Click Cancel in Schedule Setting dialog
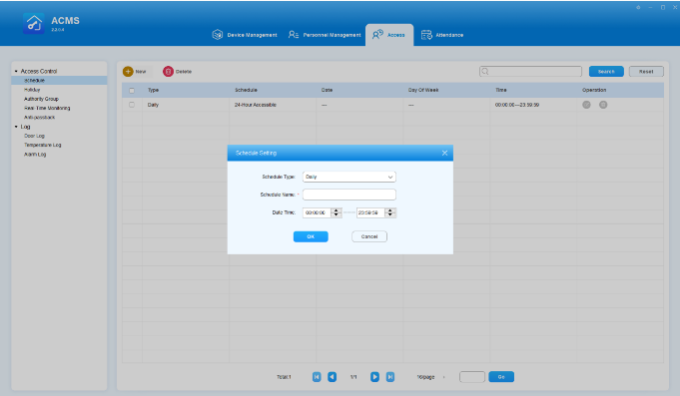Image resolution: width=680 pixels, height=396 pixels. click(369, 236)
